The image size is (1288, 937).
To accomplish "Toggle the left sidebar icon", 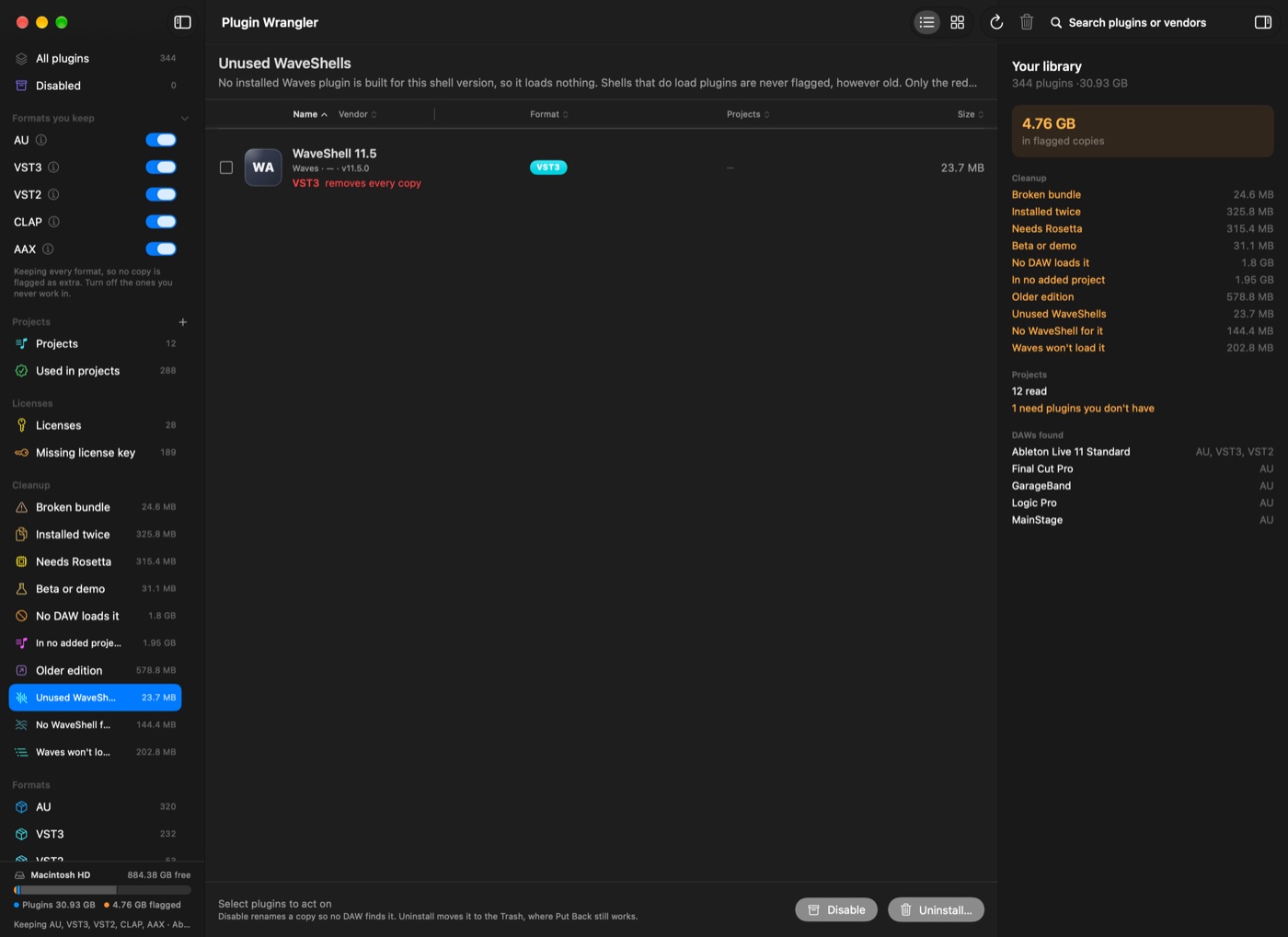I will pos(182,22).
